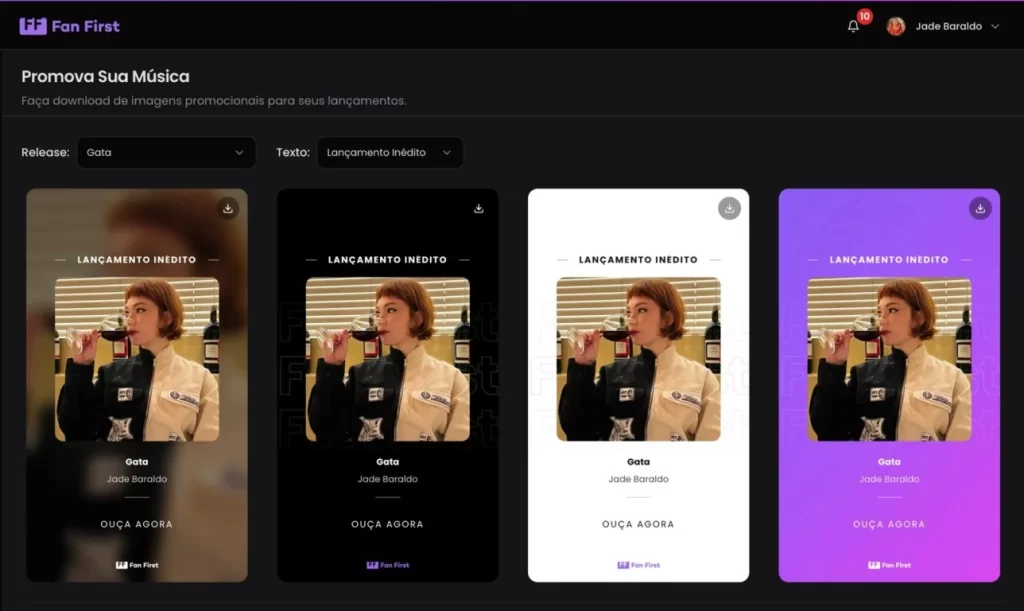
Task: Download the blurred-background promo image
Action: (228, 208)
